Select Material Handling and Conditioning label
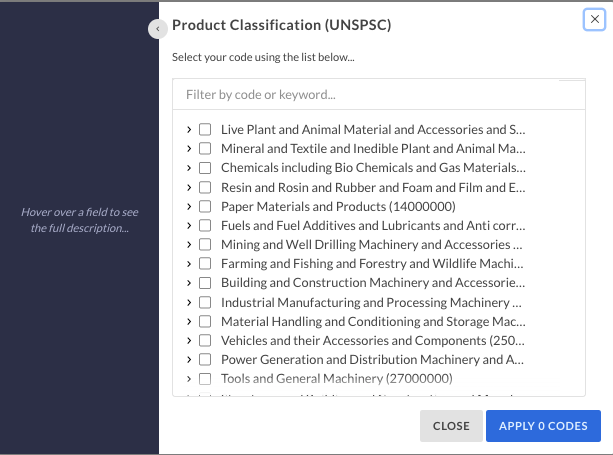 (373, 321)
